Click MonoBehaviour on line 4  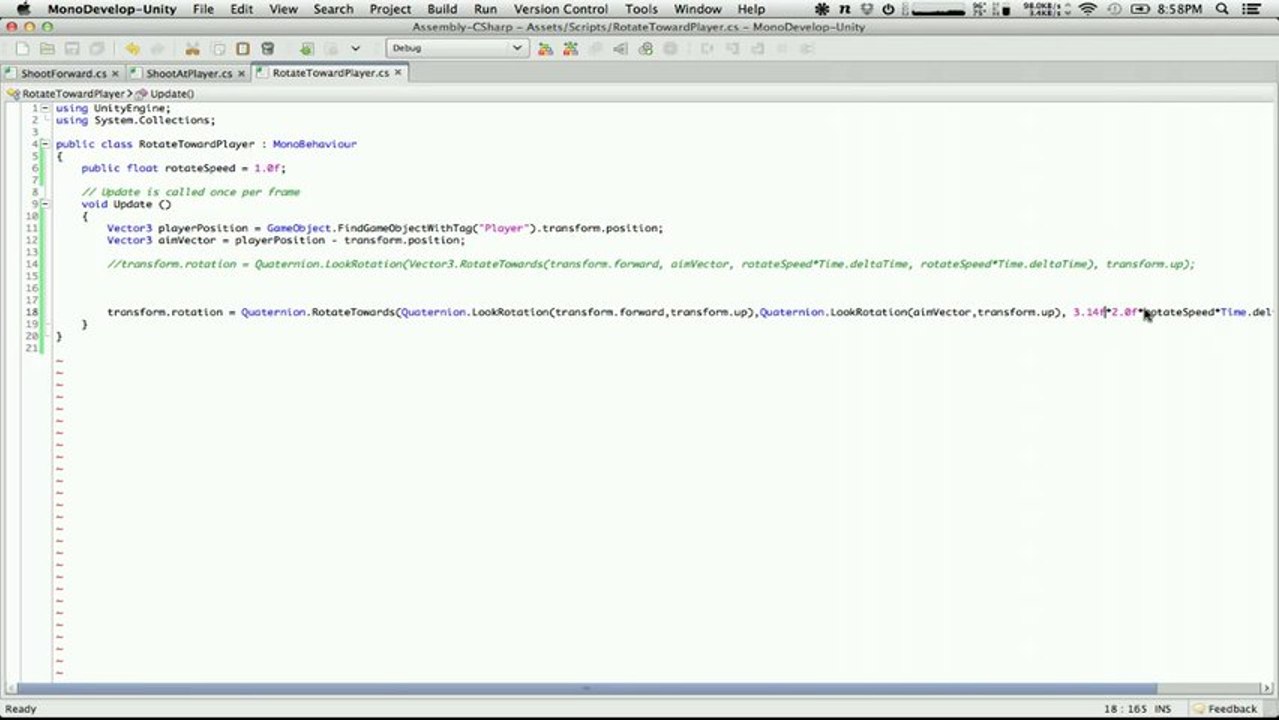coord(314,144)
